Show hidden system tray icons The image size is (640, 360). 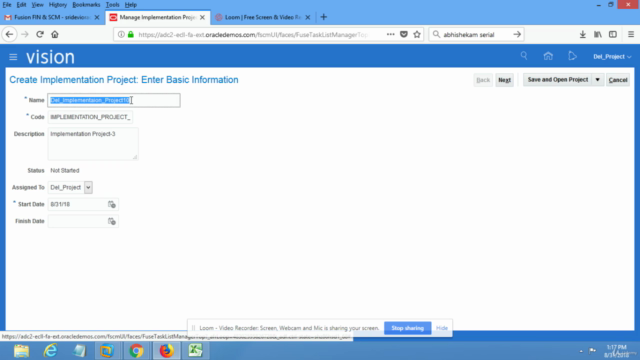tap(581, 351)
